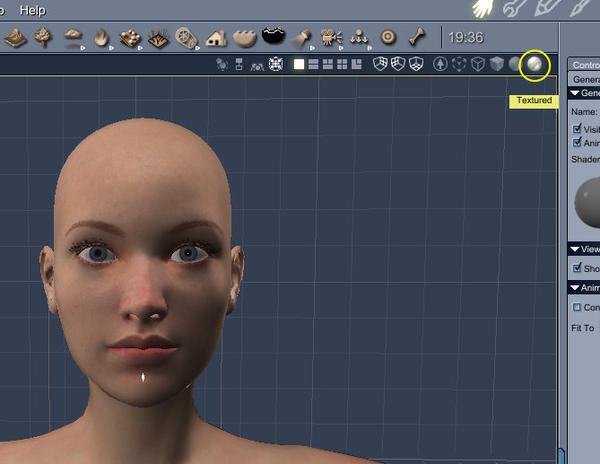Select the grass hair tool icon

158,39
